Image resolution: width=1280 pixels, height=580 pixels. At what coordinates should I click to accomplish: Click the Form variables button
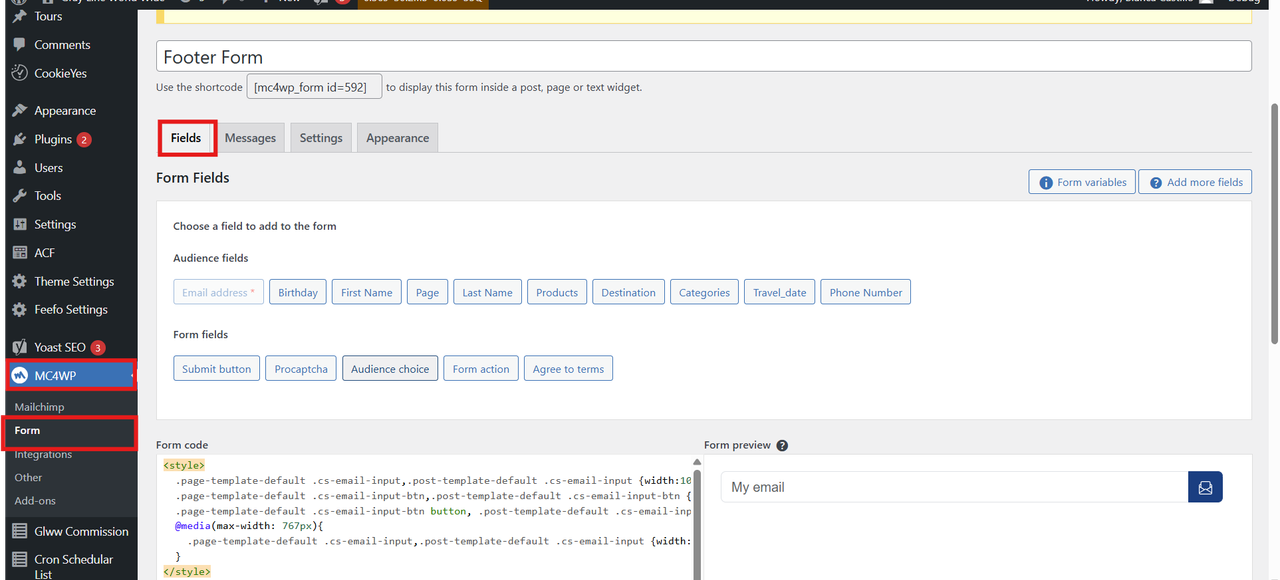point(1082,182)
